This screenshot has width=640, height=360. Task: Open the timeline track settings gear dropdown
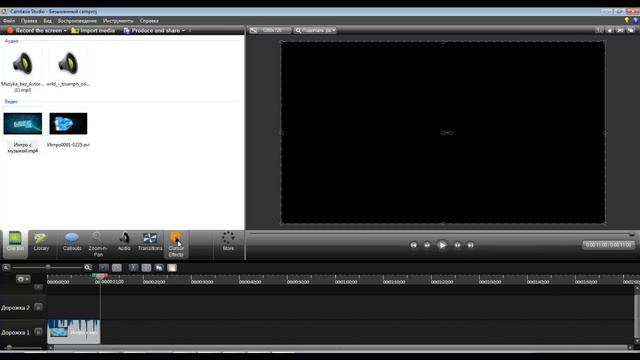tap(23, 279)
